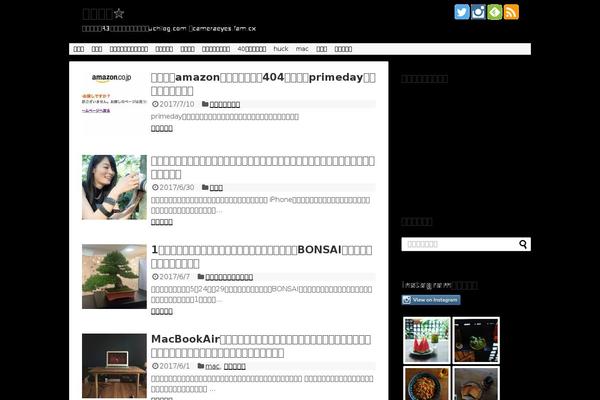Click read-more link under BONSAI post
Image resolution: width=600 pixels, height=400 pixels.
pyautogui.click(x=161, y=311)
